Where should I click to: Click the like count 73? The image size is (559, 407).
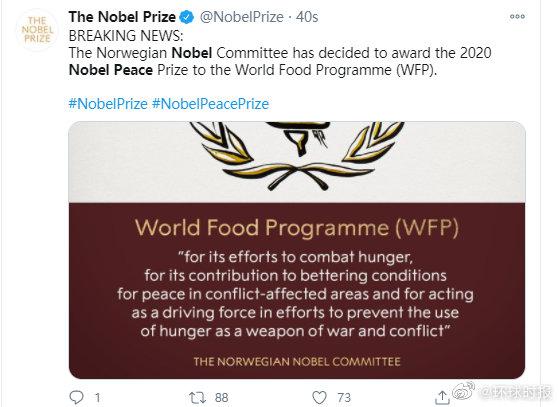pyautogui.click(x=344, y=397)
